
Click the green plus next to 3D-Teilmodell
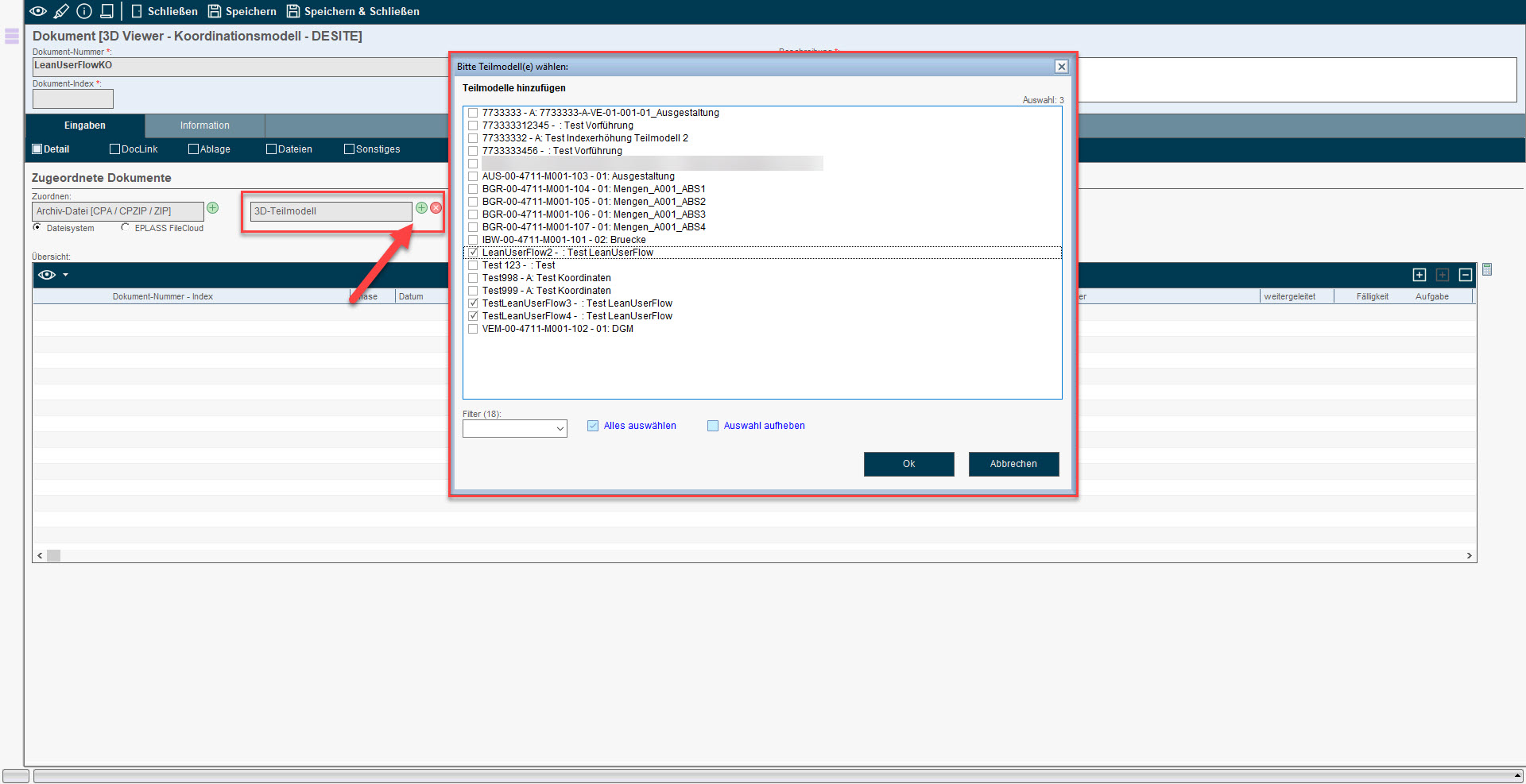[422, 208]
